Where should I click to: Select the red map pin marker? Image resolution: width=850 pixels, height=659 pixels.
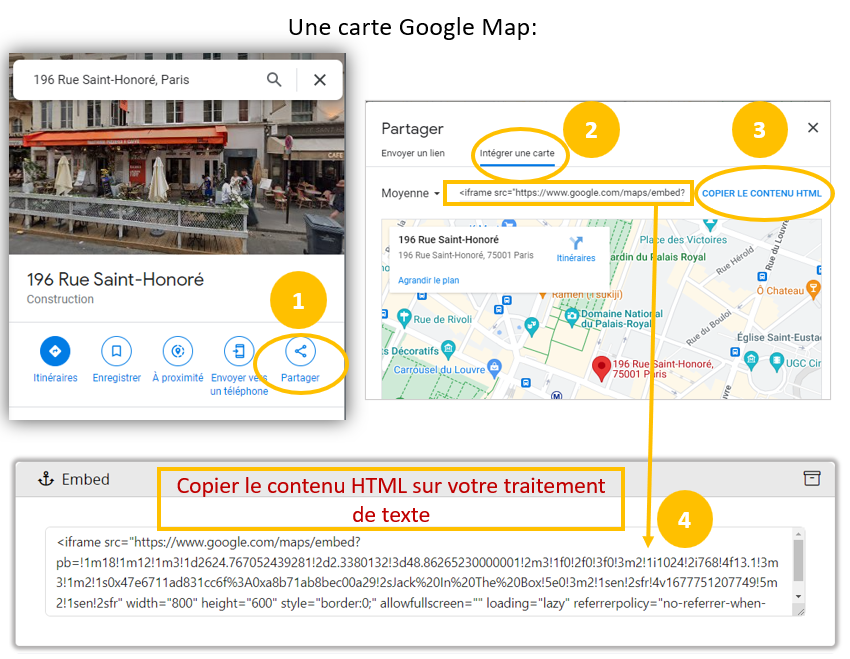601,368
